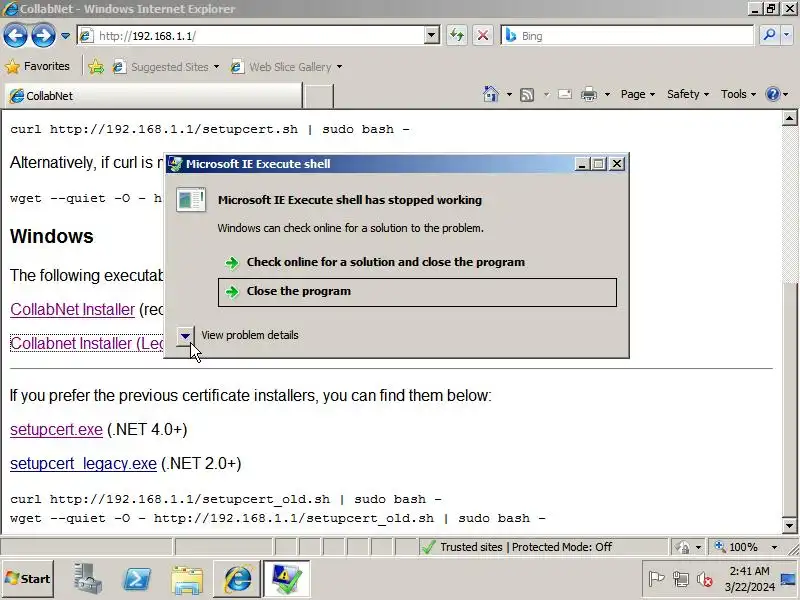Open the CollabNet Installer link
The image size is (800, 600).
pyautogui.click(x=72, y=310)
